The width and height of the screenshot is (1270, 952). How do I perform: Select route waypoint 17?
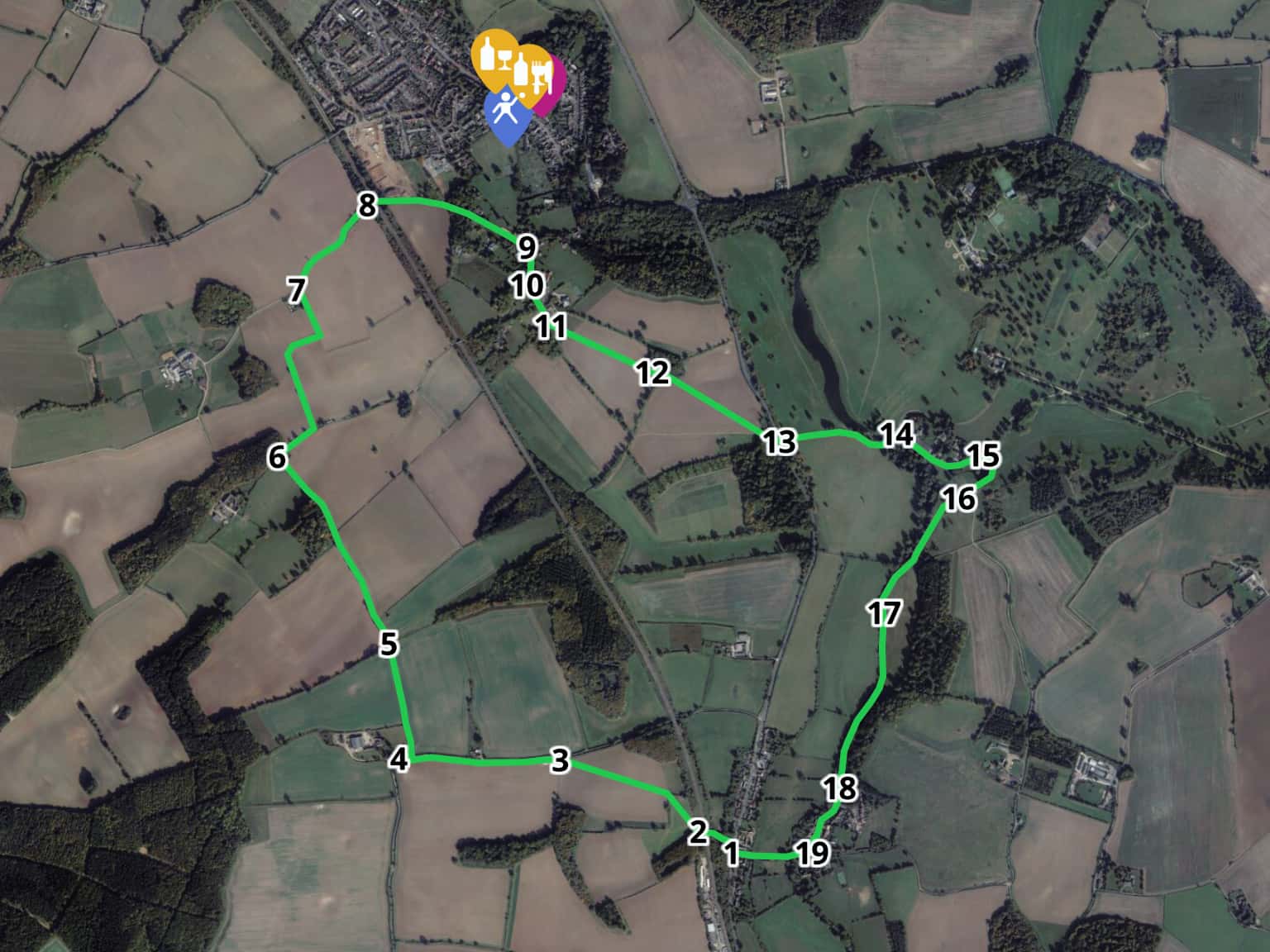(x=884, y=613)
